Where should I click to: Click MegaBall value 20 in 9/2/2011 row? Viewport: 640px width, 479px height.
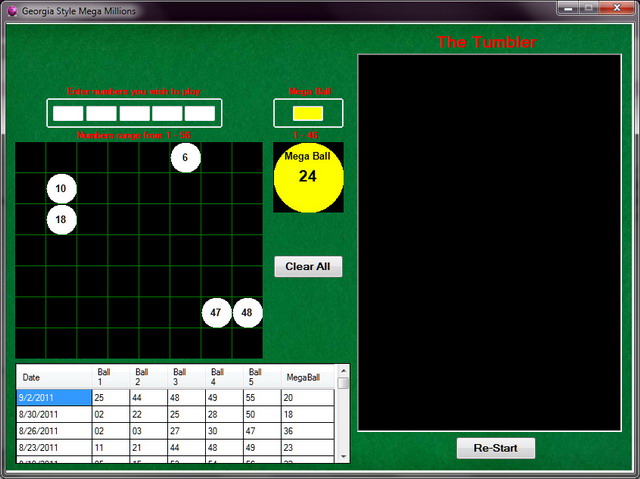308,397
